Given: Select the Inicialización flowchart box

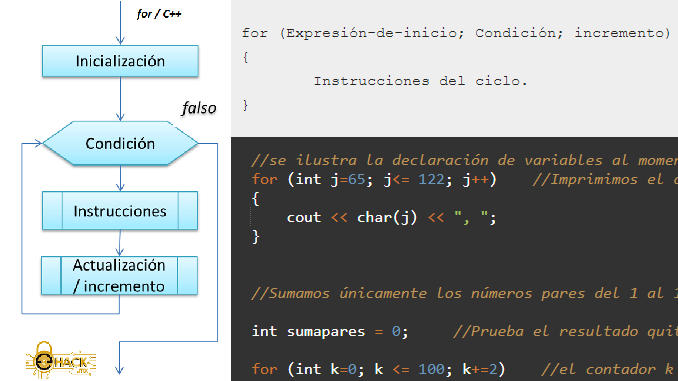Looking at the screenshot, I should point(120,61).
